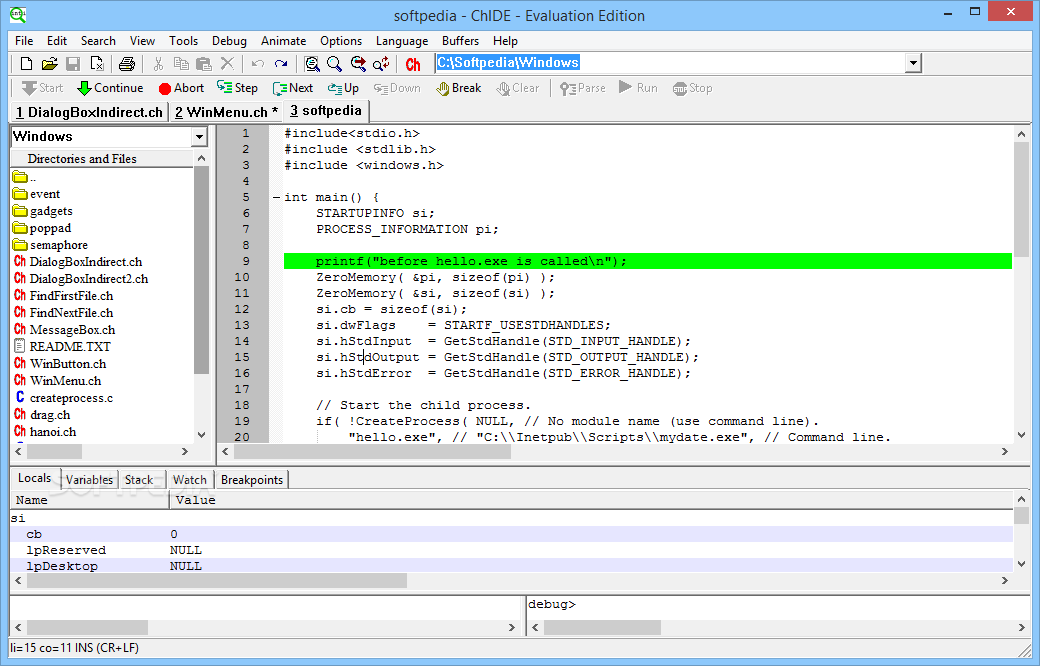The width and height of the screenshot is (1040, 666).
Task: Open the File menu
Action: tap(24, 40)
